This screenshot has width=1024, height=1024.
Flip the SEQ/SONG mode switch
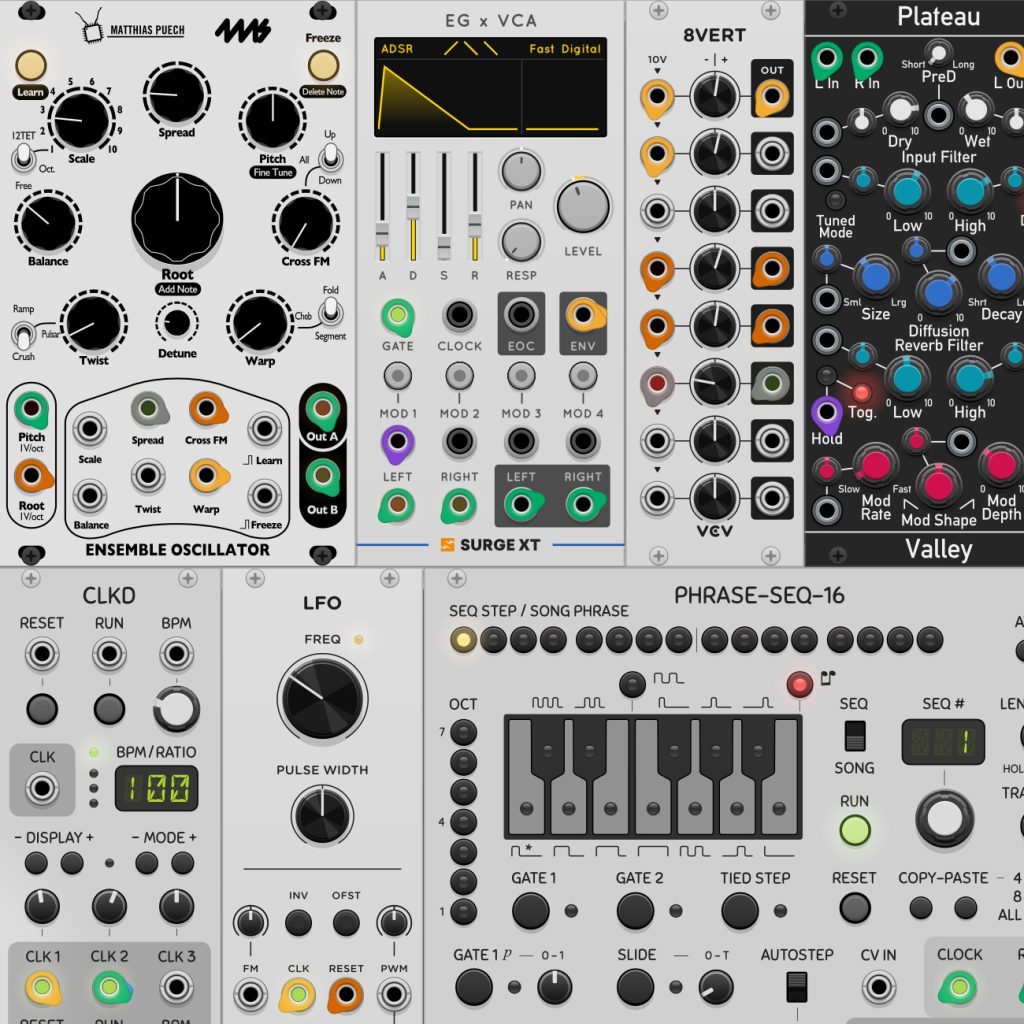[854, 735]
